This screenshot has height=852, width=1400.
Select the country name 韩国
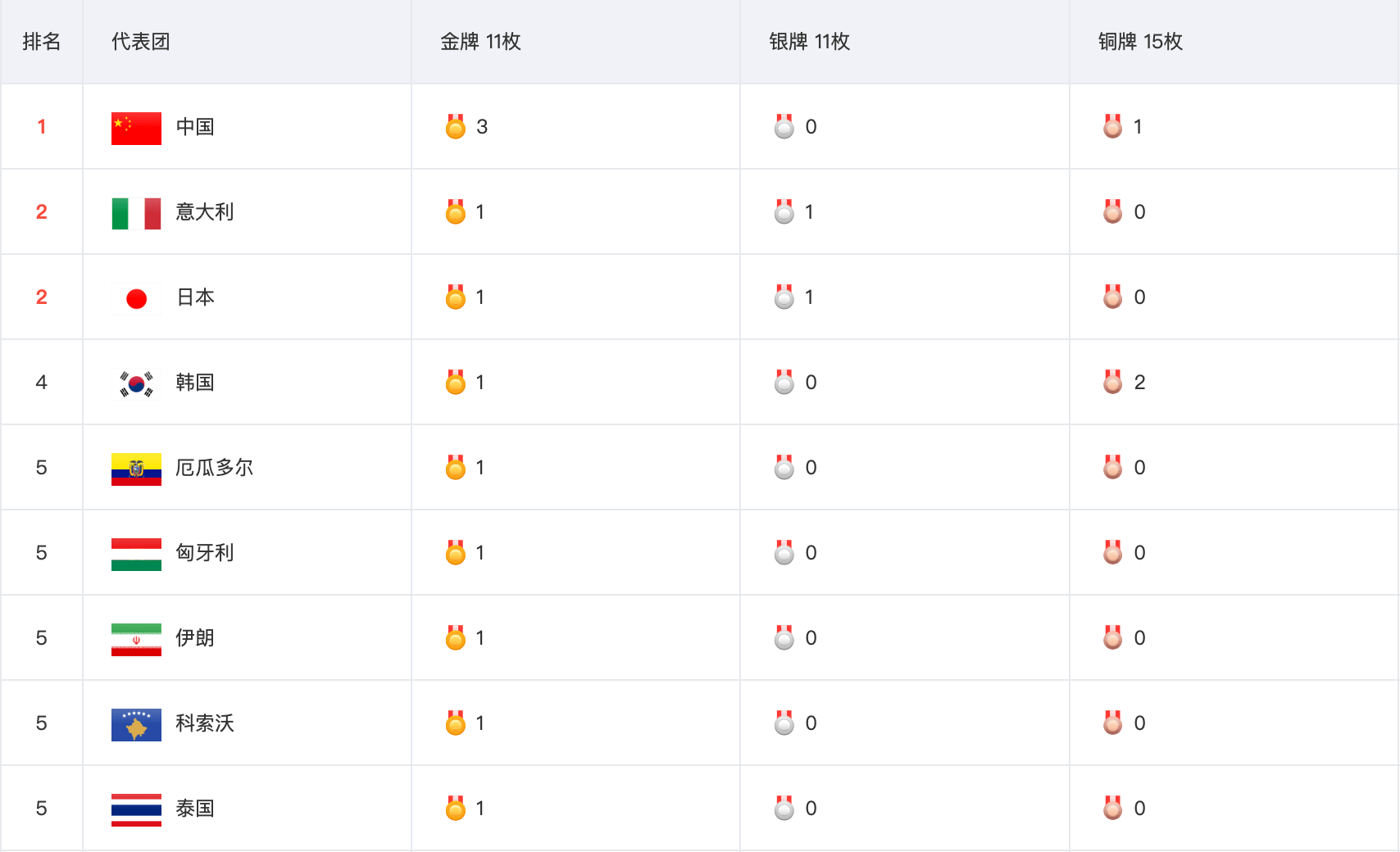(x=195, y=383)
